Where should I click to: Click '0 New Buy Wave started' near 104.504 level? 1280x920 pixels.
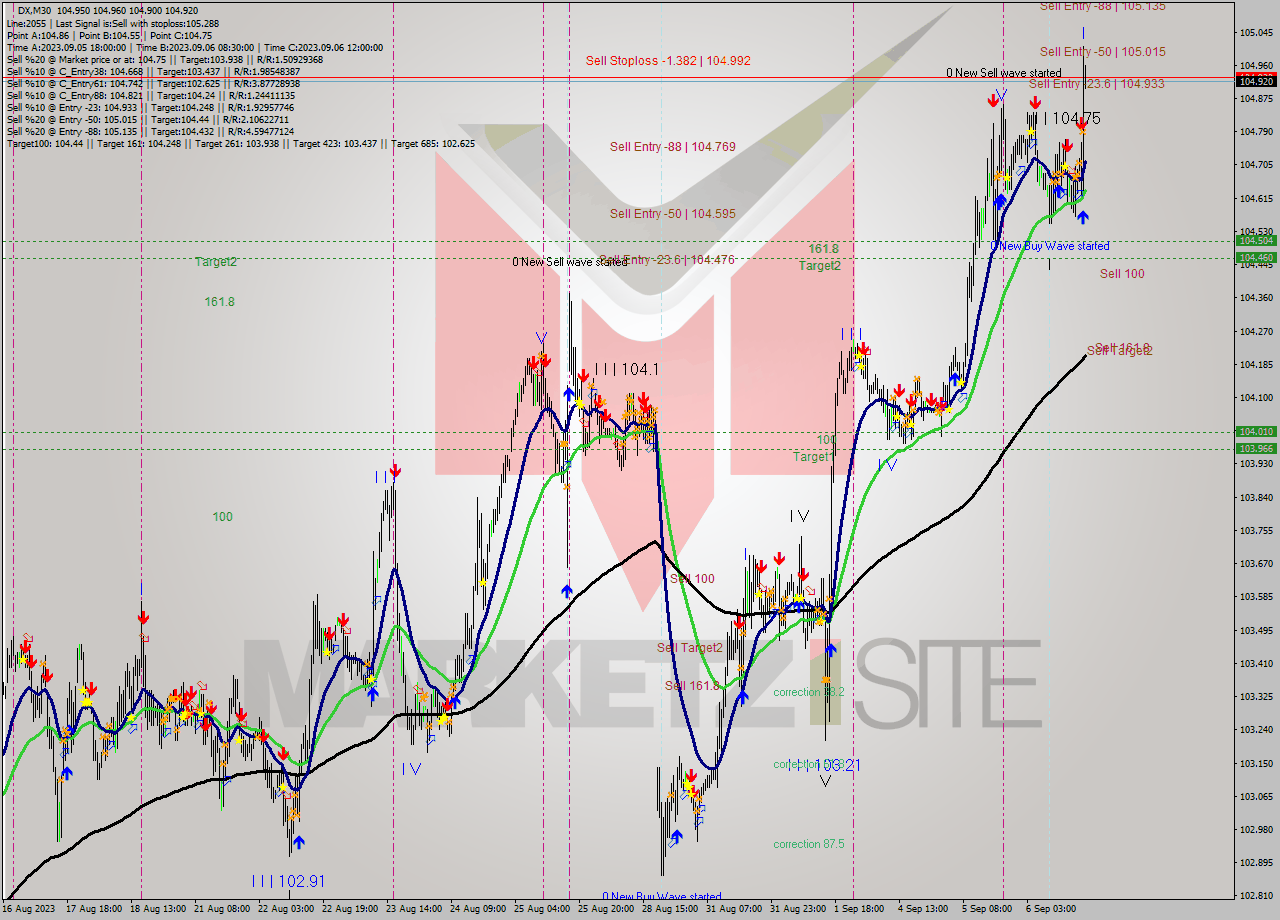(x=1050, y=246)
